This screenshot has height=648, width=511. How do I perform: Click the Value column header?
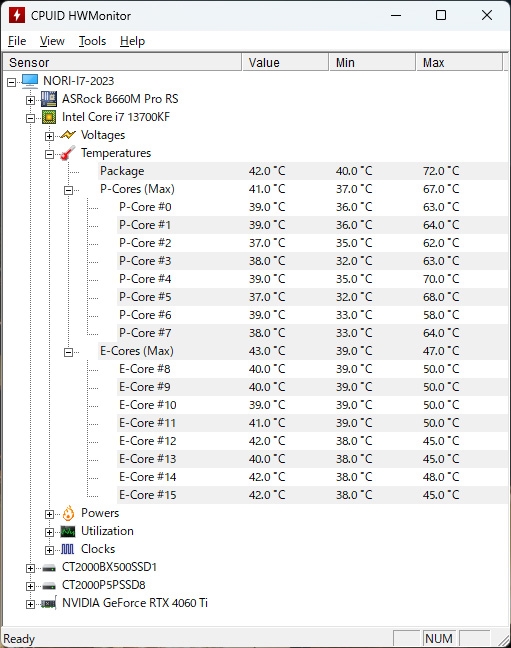(x=285, y=62)
